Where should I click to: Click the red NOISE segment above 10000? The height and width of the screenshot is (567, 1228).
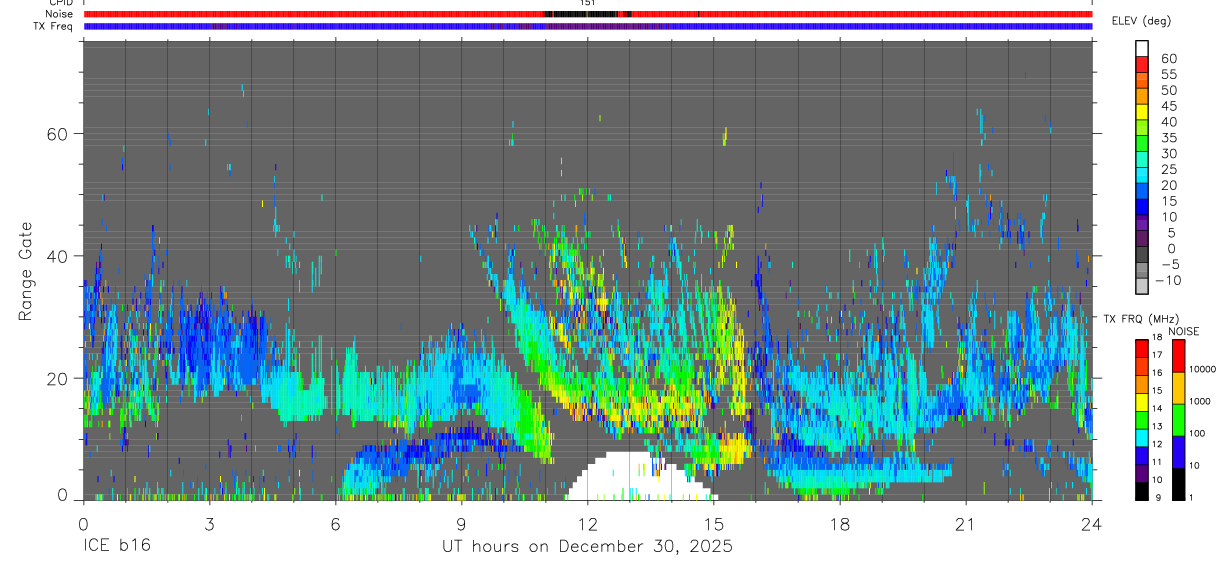click(1178, 356)
